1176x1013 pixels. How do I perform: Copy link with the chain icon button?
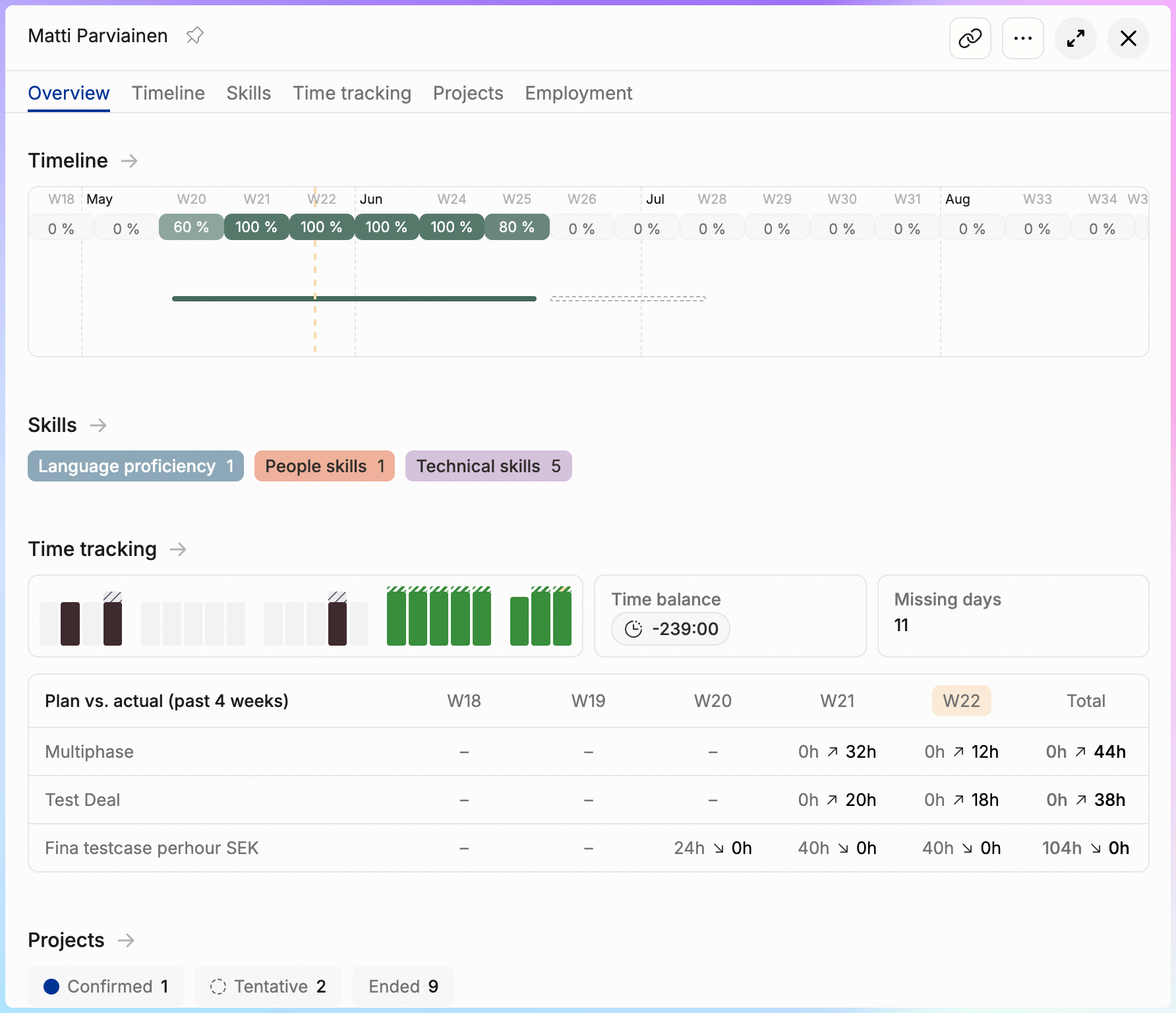pyautogui.click(x=970, y=38)
